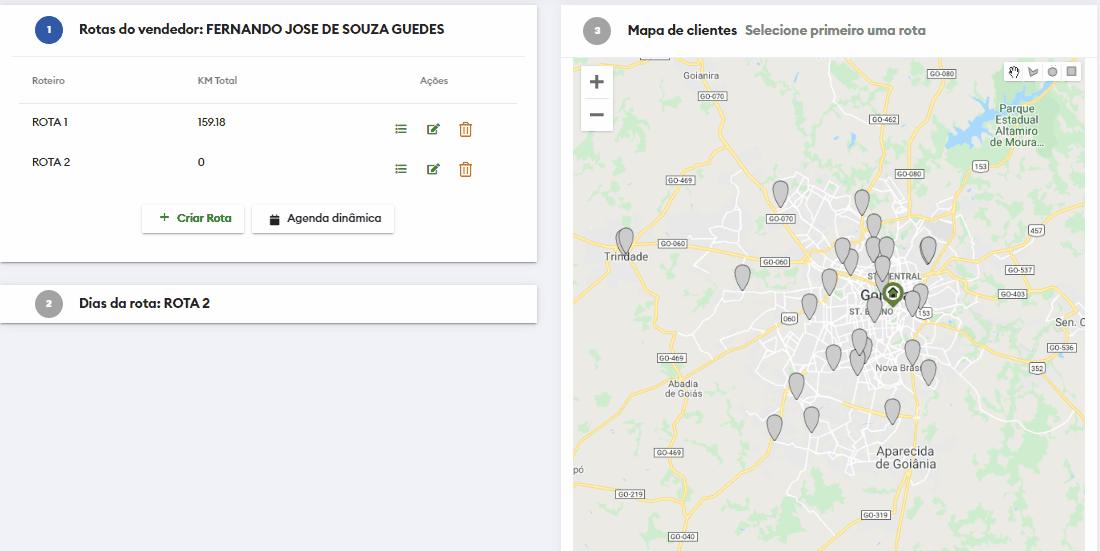
Task: Zoom in on the map
Action: pos(597,82)
